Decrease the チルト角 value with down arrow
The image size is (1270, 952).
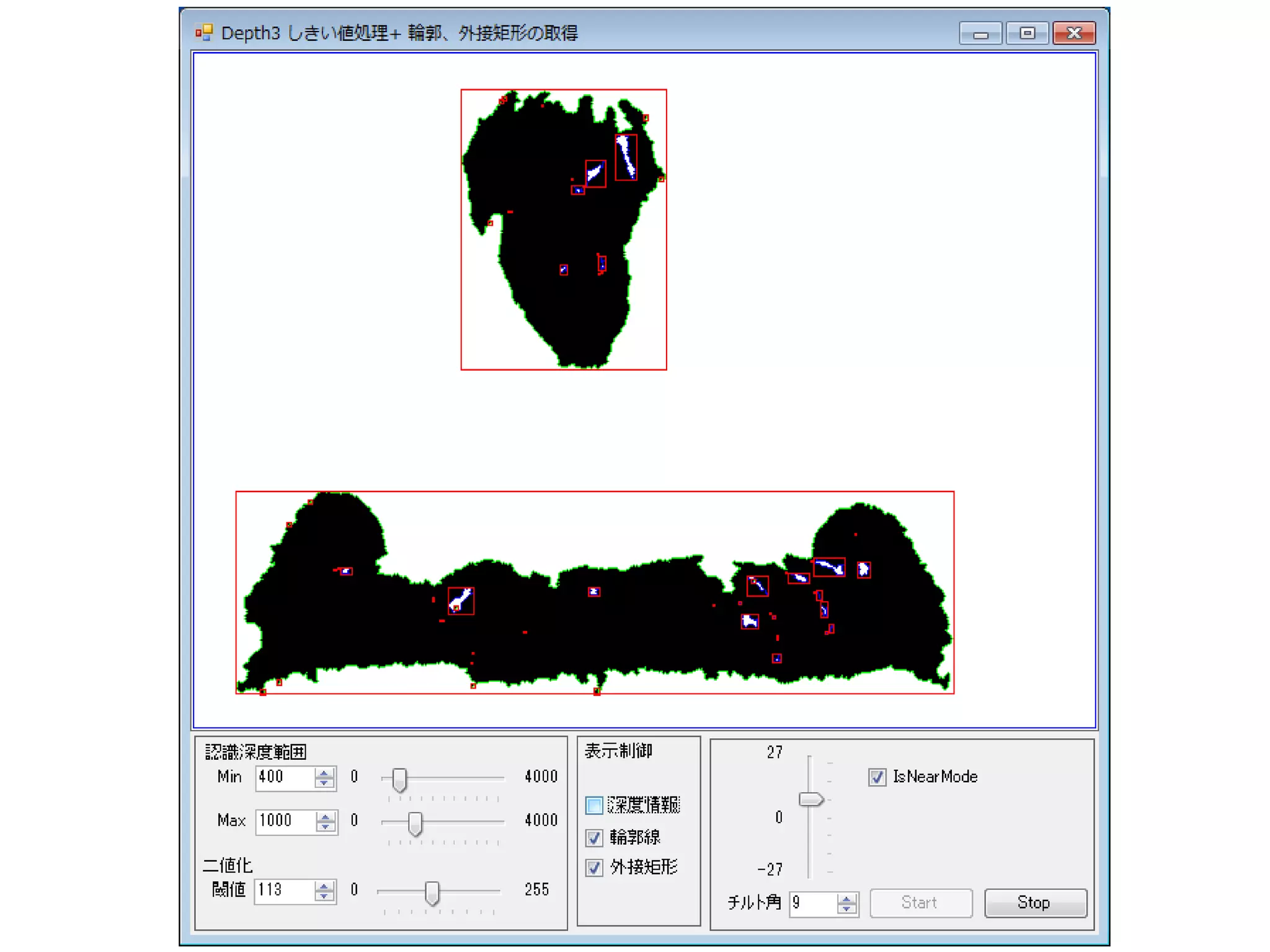[846, 909]
